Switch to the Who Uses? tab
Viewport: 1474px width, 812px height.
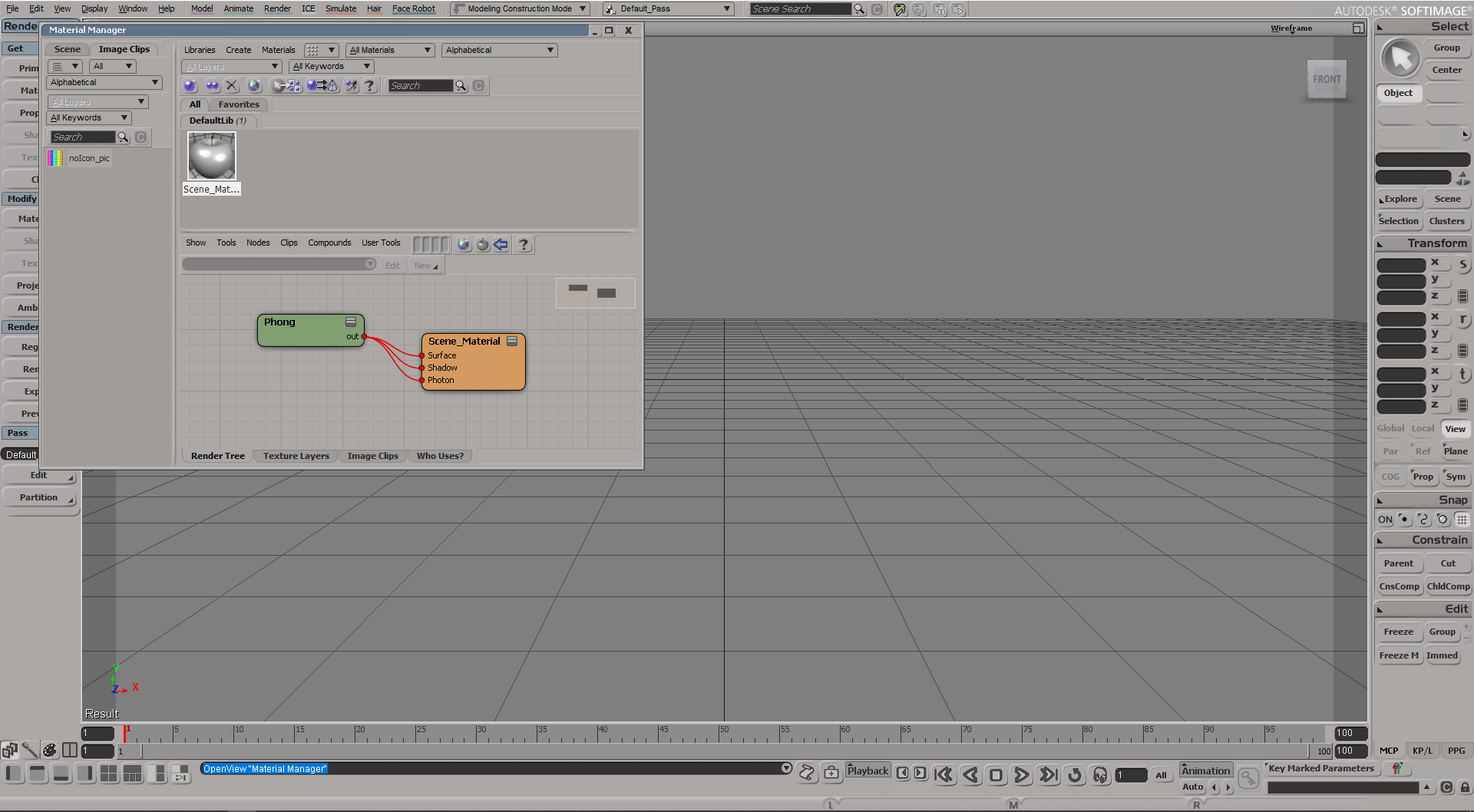click(440, 456)
